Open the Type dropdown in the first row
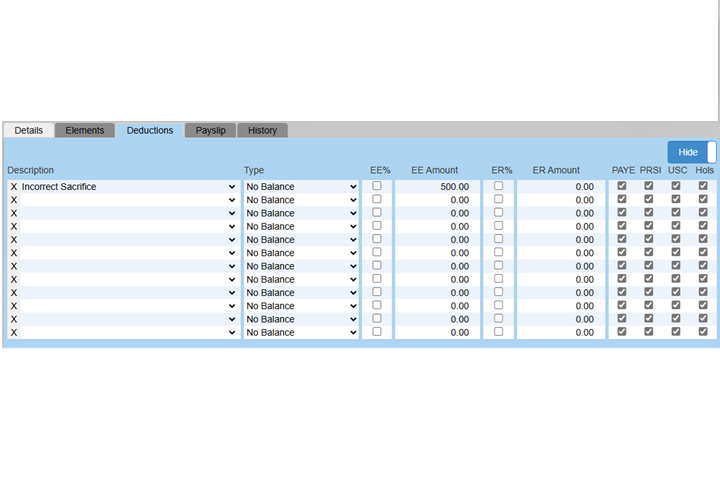The height and width of the screenshot is (495, 720). (x=301, y=187)
